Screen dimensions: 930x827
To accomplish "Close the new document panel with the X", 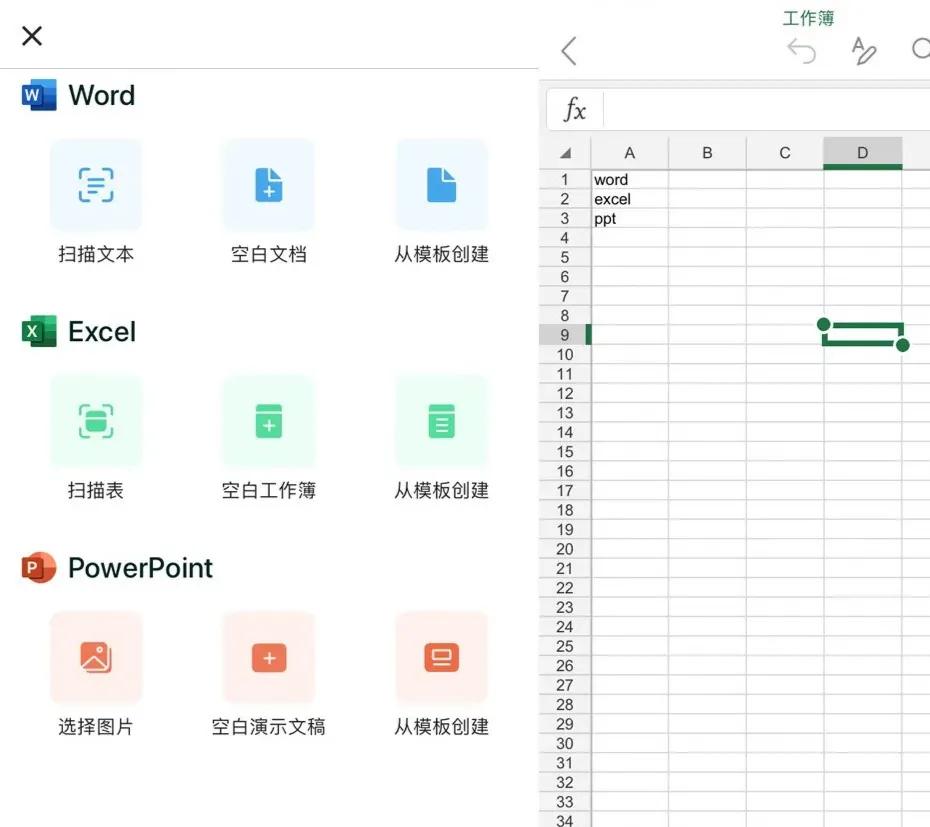I will 31,35.
